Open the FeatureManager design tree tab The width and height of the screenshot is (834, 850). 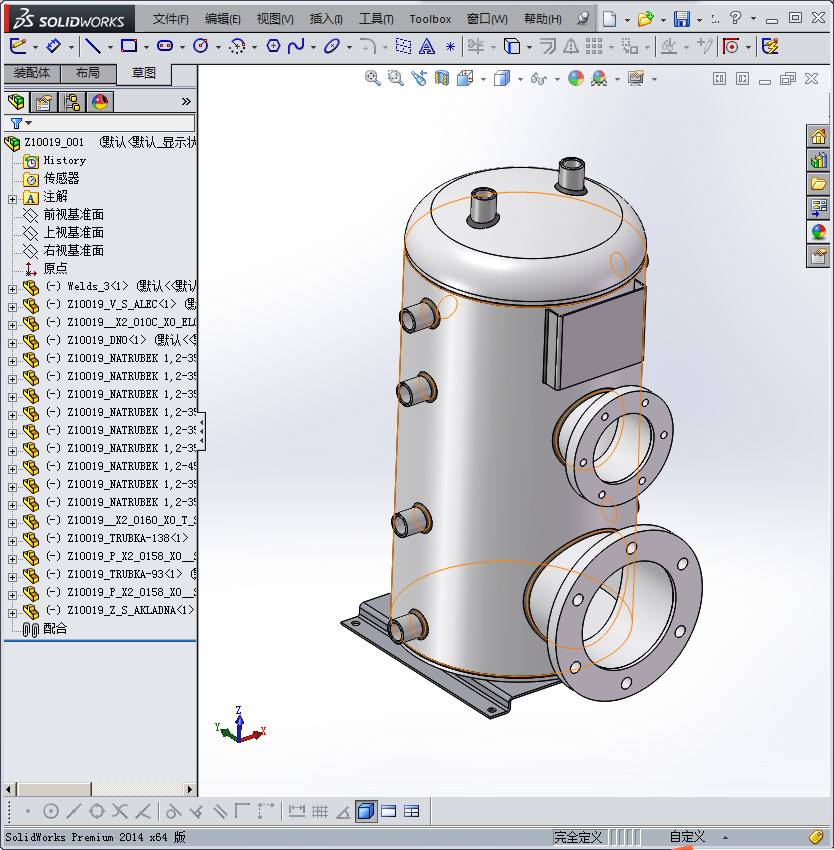[16, 101]
